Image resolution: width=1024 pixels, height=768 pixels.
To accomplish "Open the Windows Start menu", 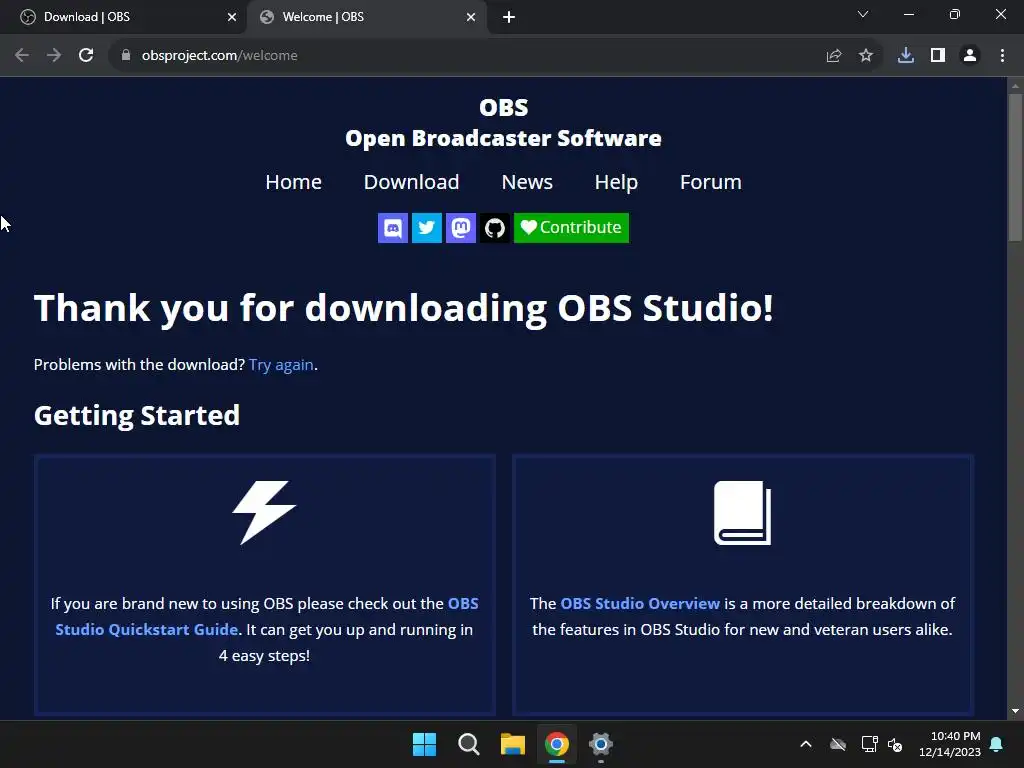I will [424, 744].
